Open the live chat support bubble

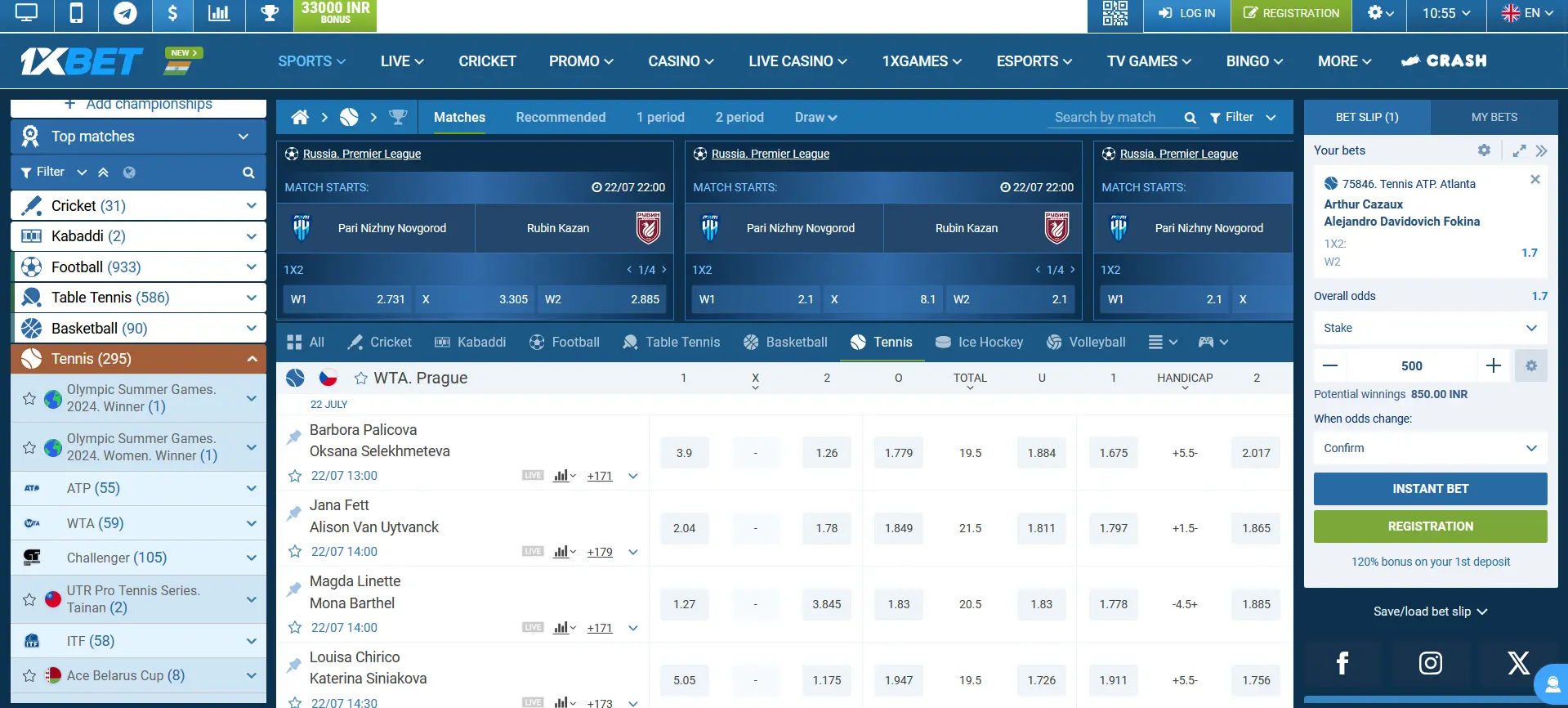[1551, 685]
